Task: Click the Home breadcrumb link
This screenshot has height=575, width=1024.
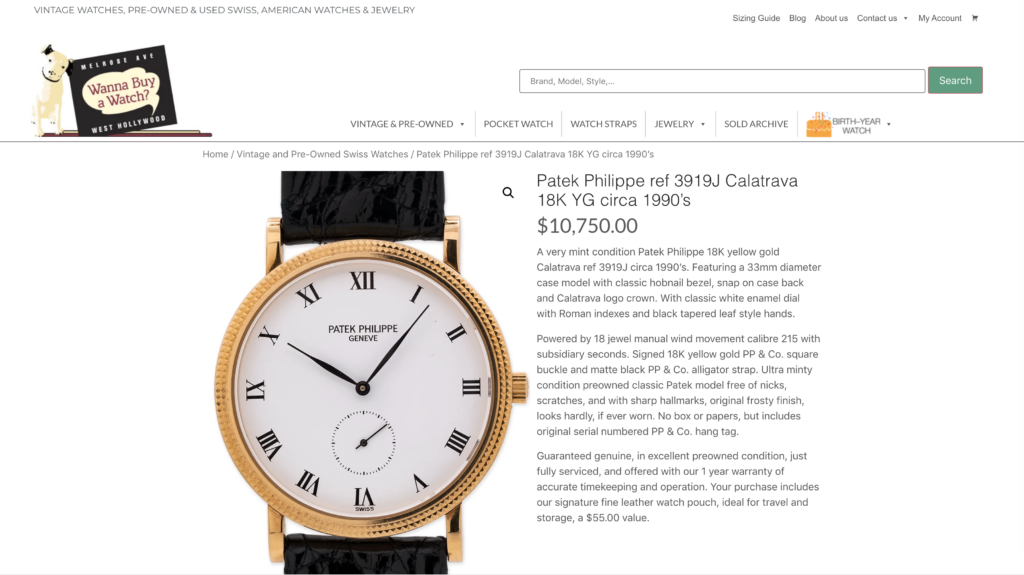Action: [x=215, y=154]
